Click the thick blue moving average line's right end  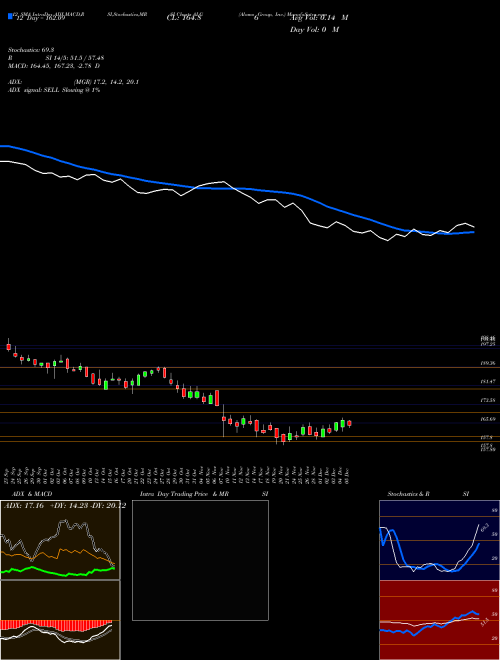473,232
